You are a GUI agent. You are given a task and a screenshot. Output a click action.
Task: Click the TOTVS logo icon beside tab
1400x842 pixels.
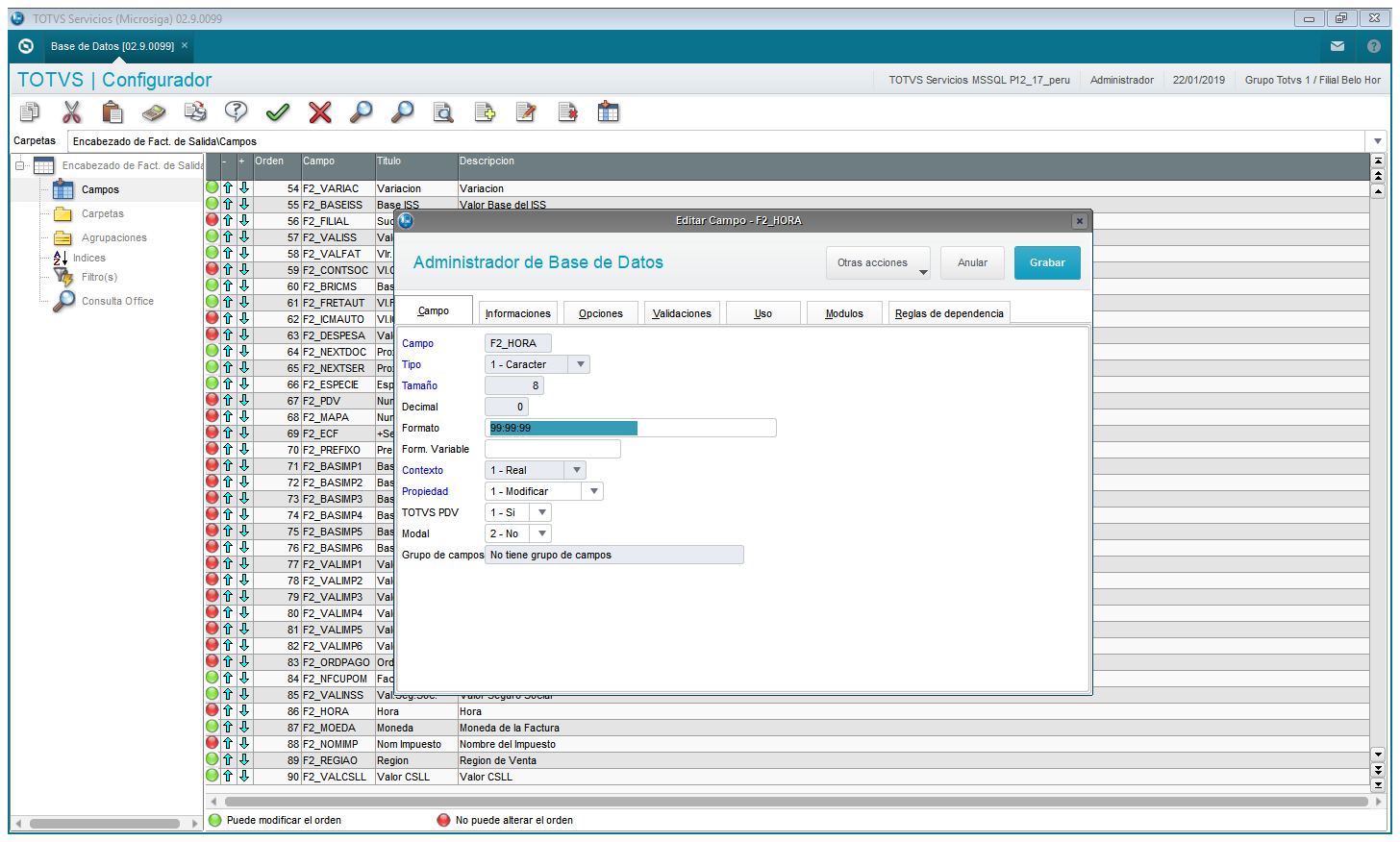26,46
